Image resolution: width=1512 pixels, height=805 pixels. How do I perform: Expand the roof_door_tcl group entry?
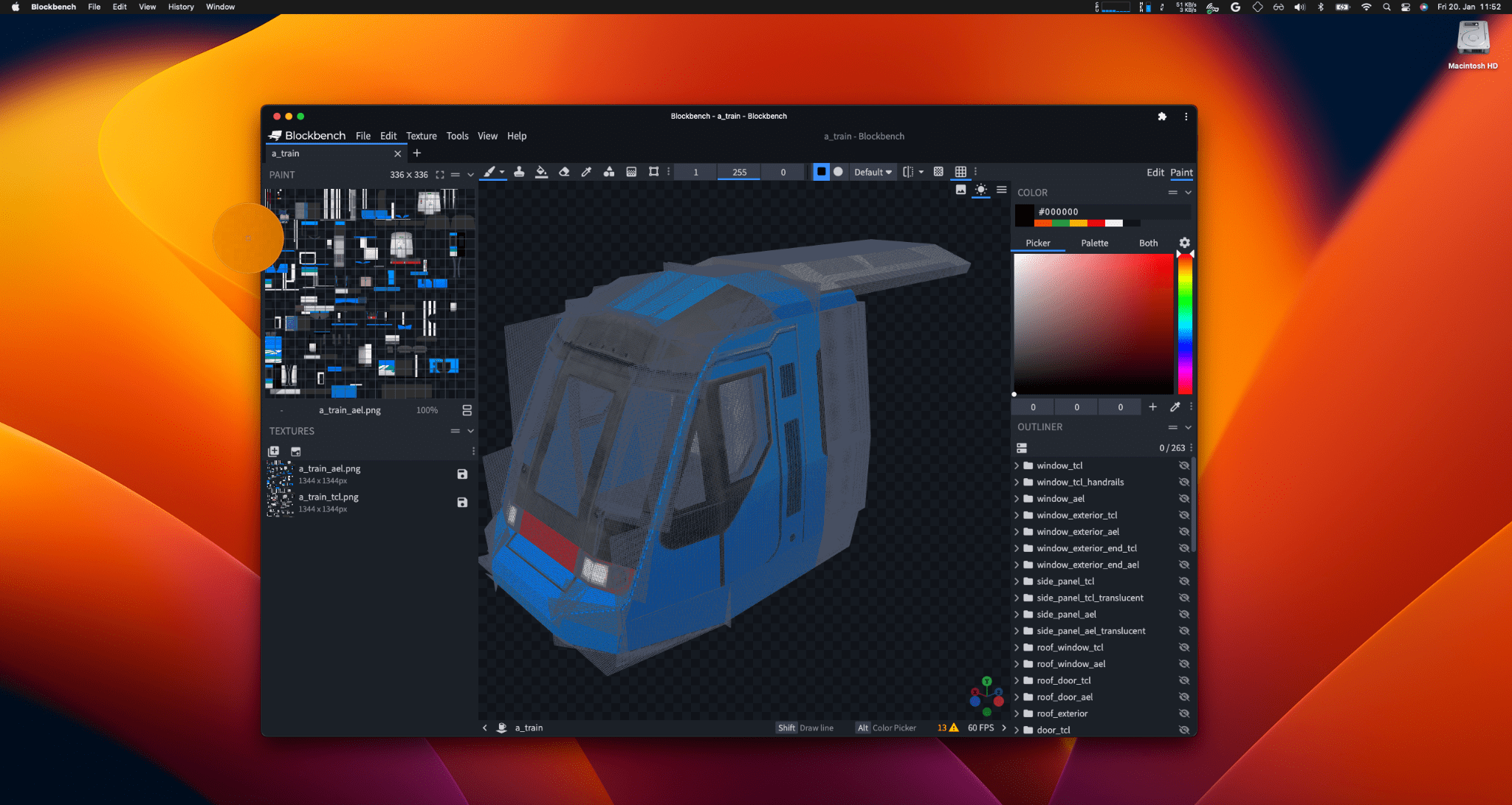1020,680
